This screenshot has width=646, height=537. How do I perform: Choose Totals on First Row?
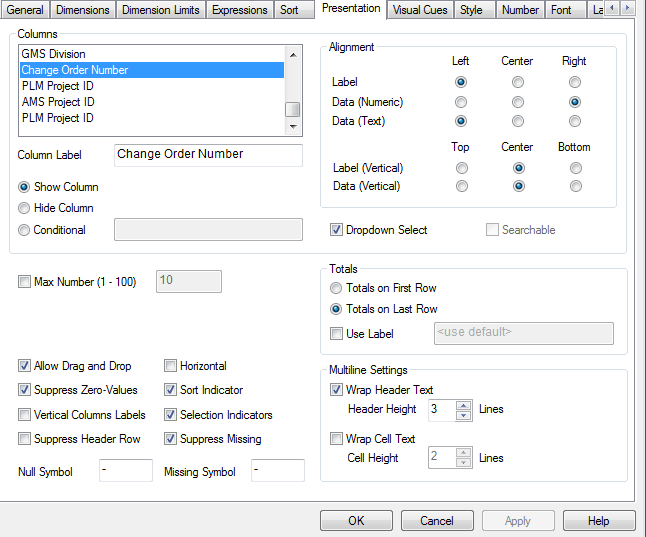pyautogui.click(x=337, y=288)
